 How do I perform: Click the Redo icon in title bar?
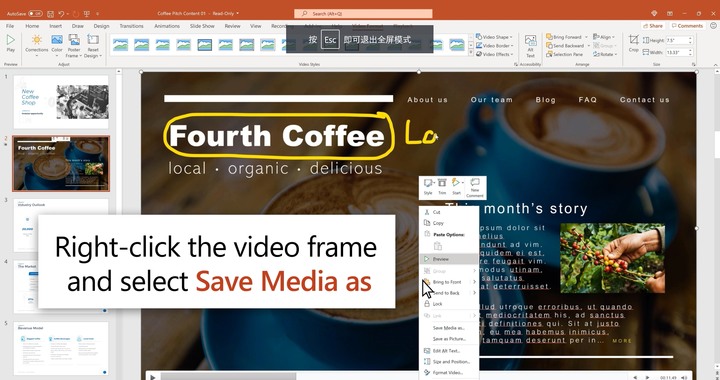click(76, 14)
